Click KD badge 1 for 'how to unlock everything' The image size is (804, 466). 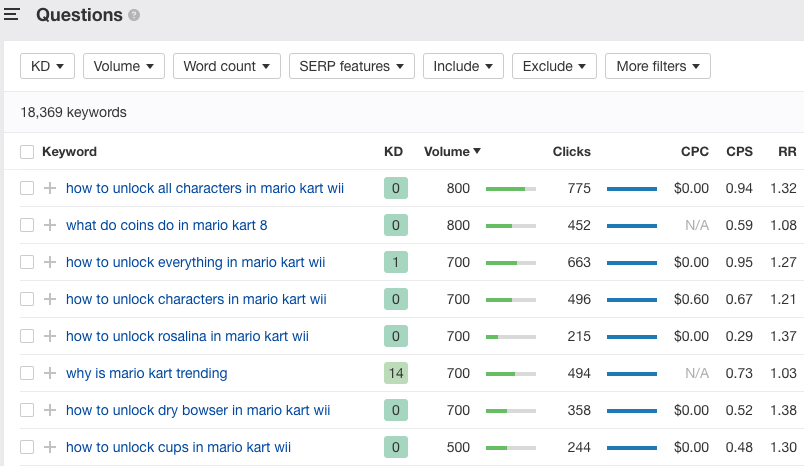click(x=396, y=262)
